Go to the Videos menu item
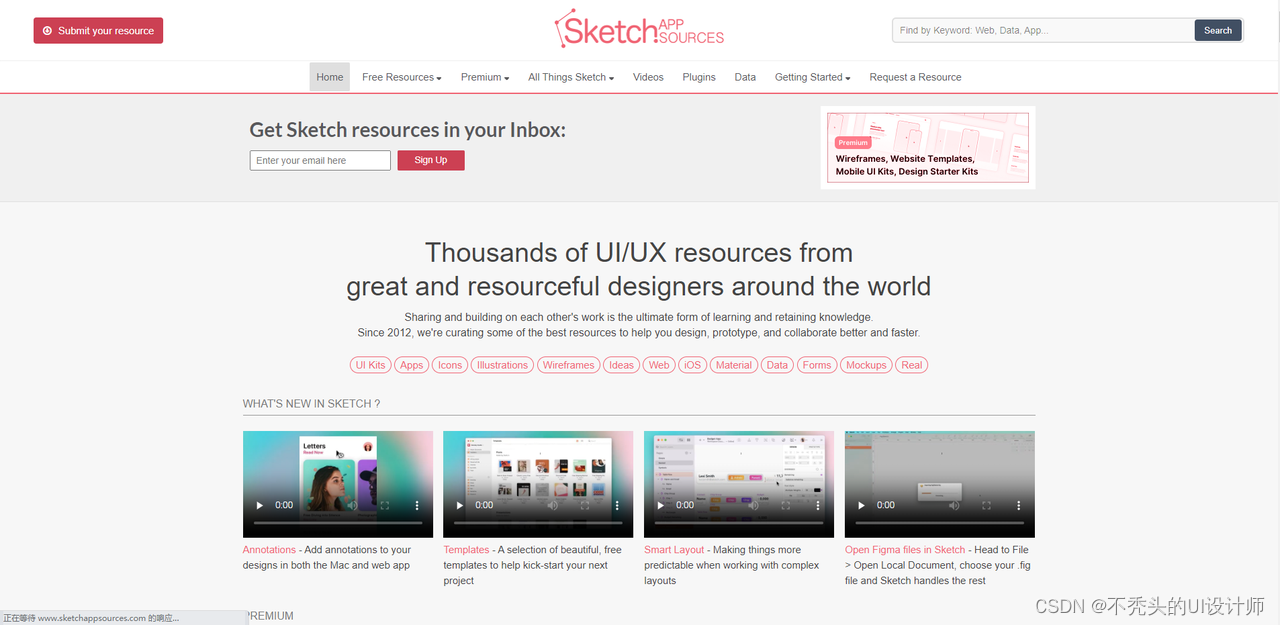 (x=648, y=77)
